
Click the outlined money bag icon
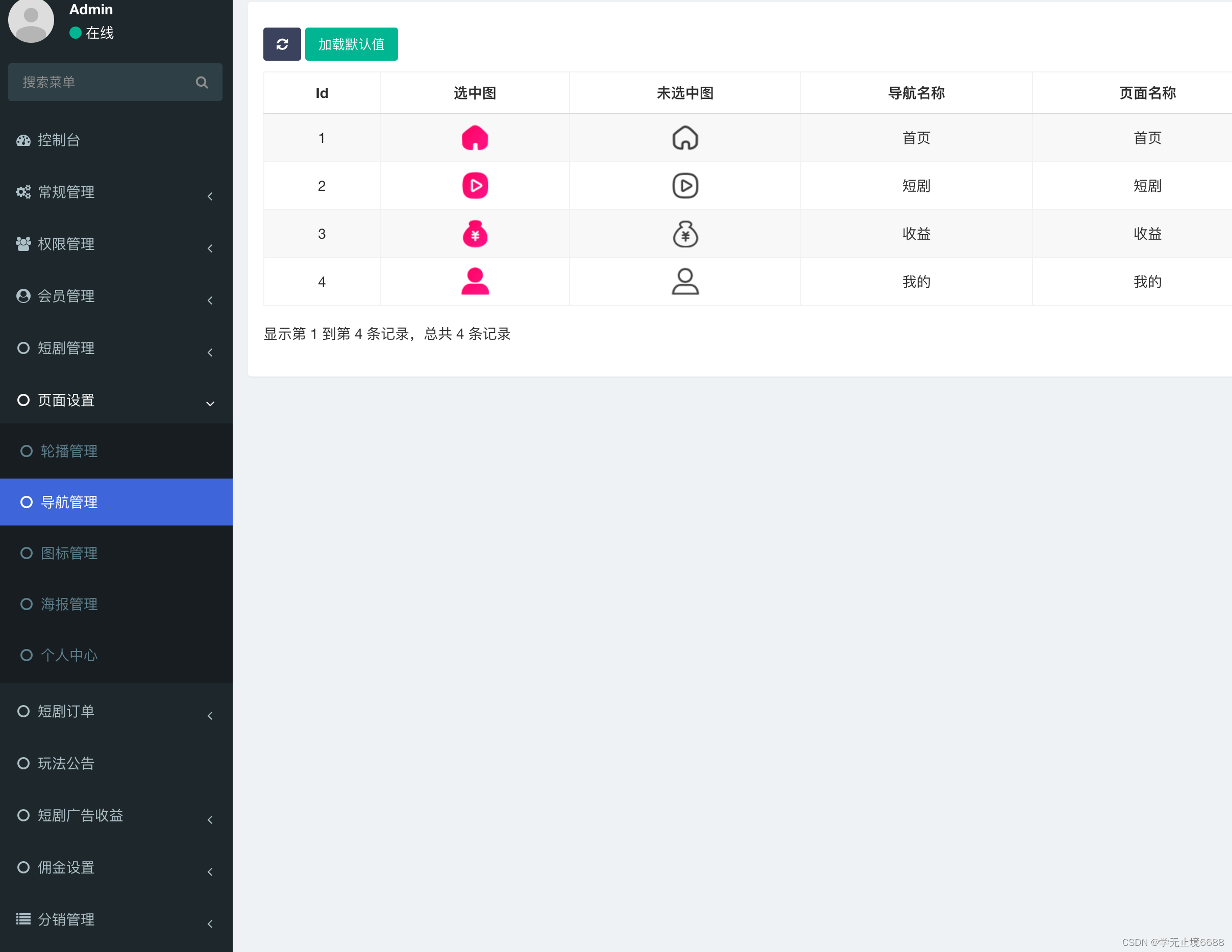tap(685, 234)
